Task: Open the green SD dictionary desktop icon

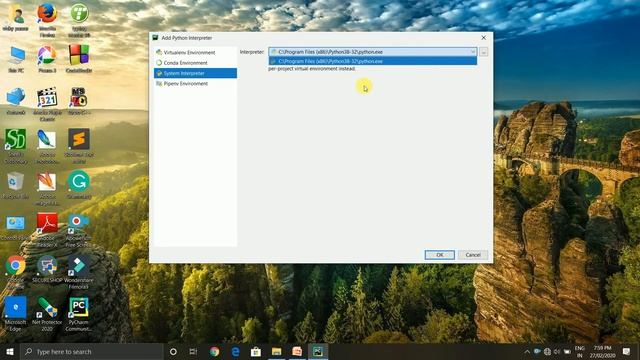Action: [16, 146]
